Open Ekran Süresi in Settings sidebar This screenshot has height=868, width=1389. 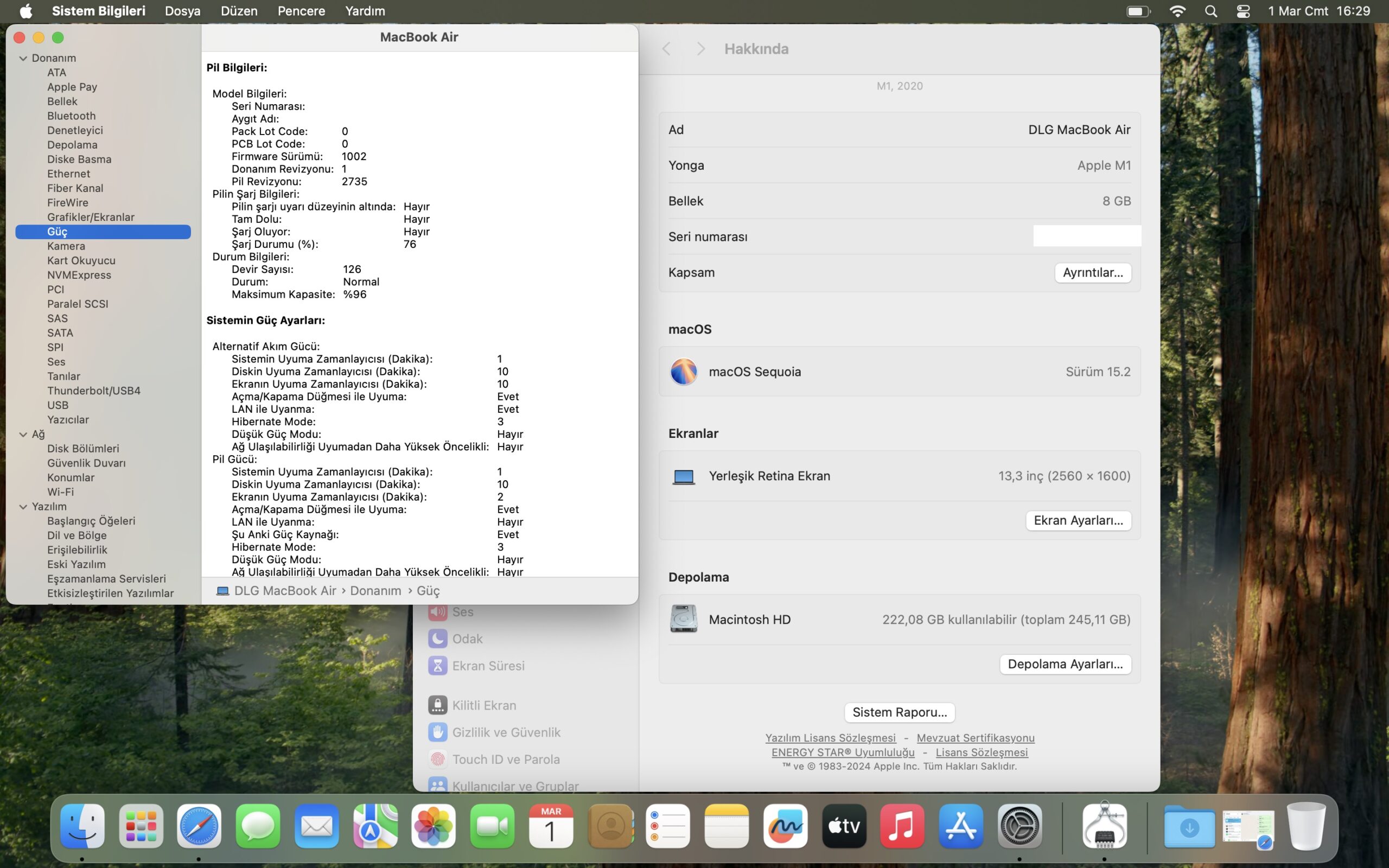(x=476, y=666)
